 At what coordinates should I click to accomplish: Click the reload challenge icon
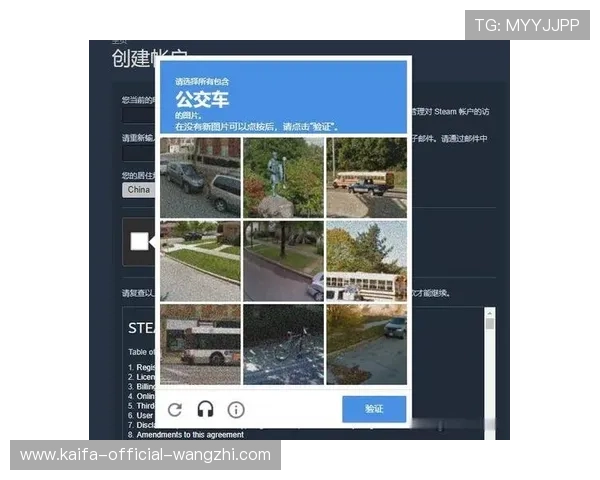175,410
